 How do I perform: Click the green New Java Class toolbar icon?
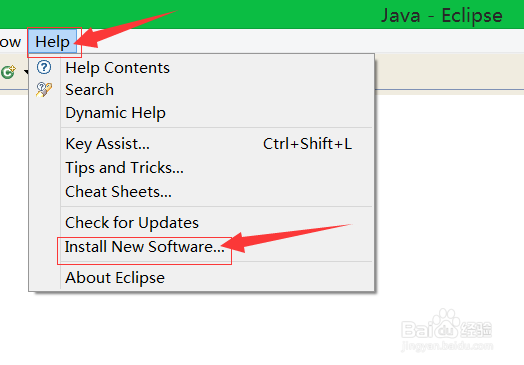8,72
